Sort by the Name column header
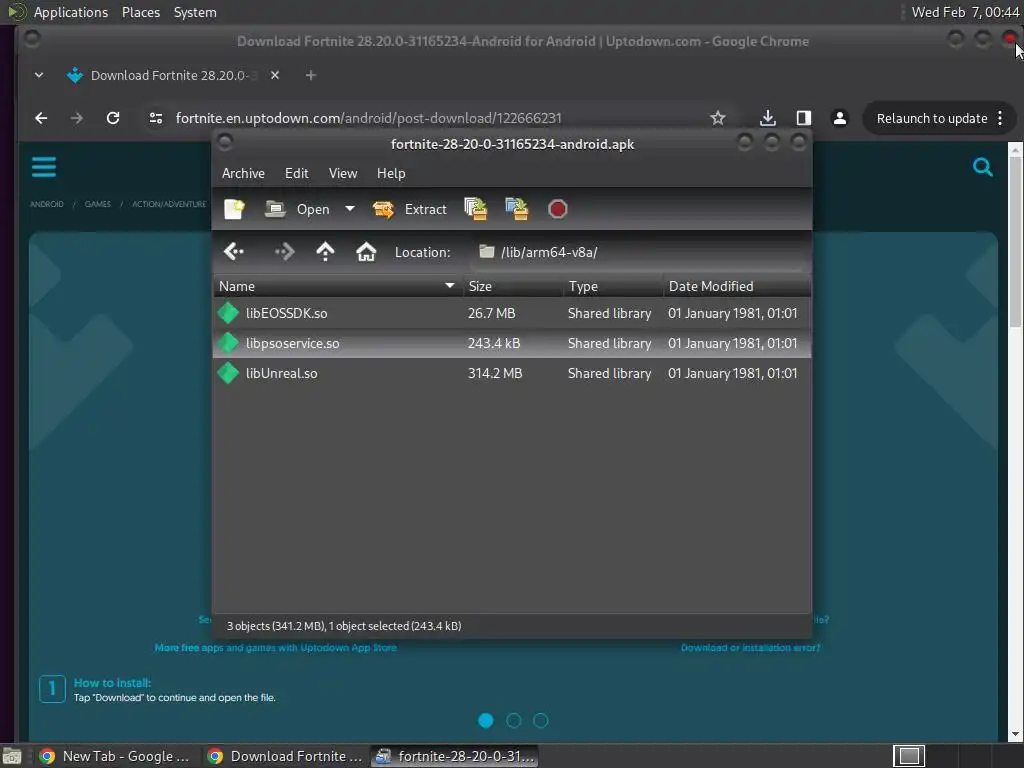Screen dimensions: 1024x768 338,286
